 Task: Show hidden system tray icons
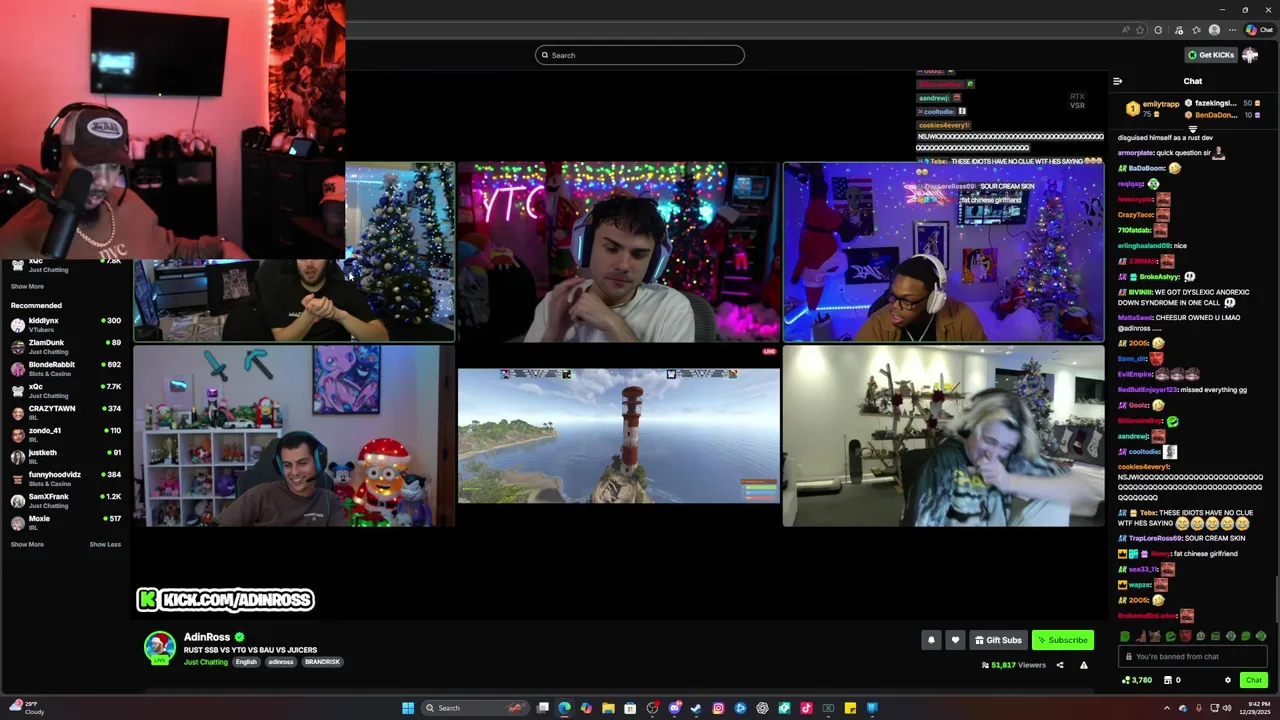pyautogui.click(x=1166, y=708)
